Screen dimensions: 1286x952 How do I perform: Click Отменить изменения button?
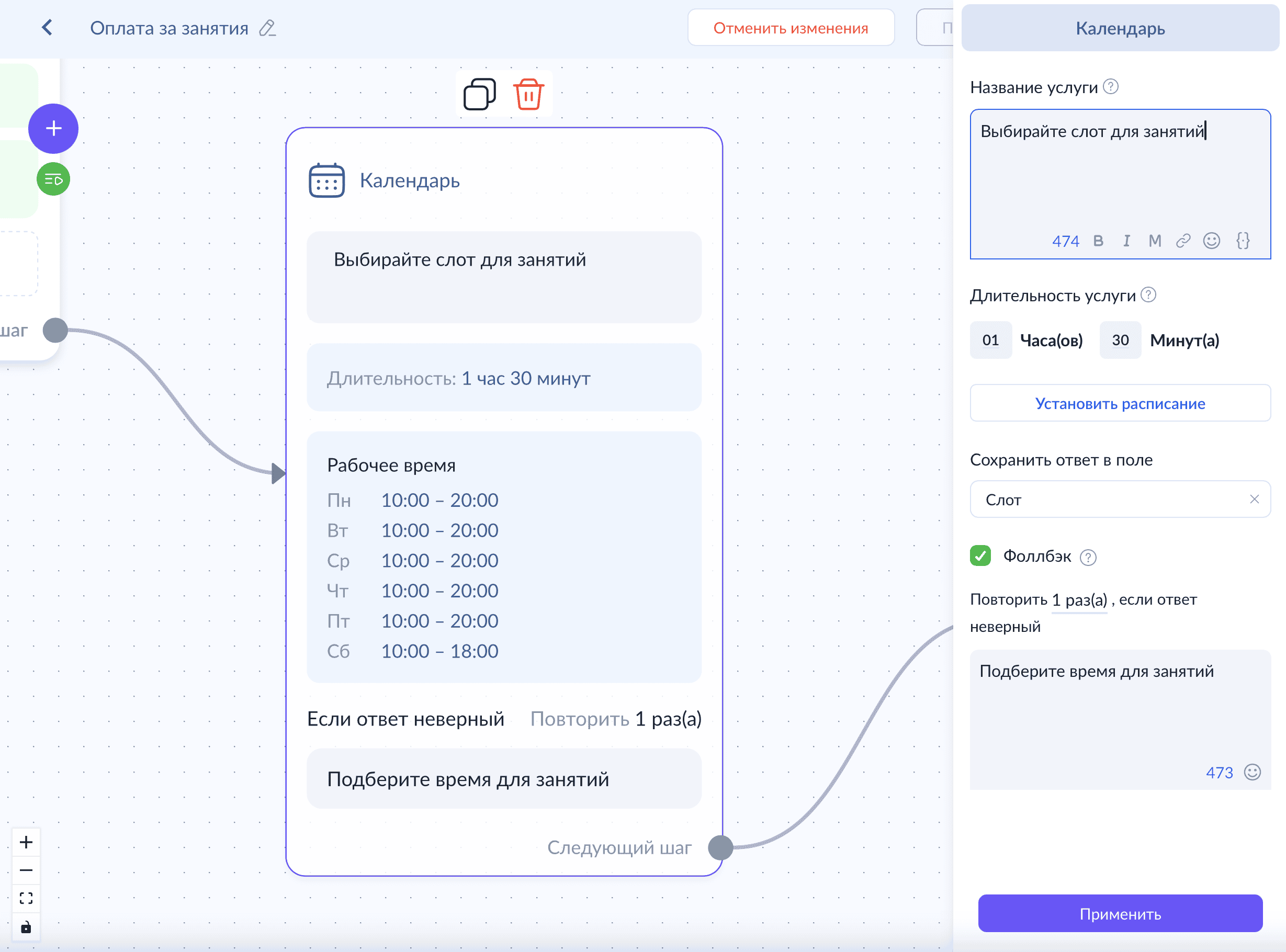coord(791,28)
